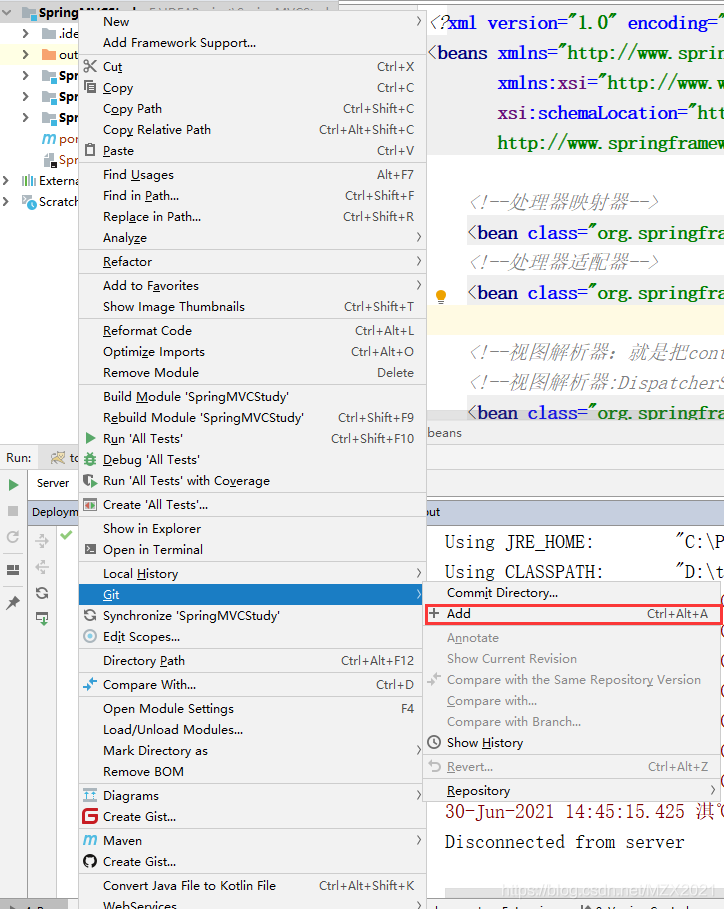Click the rerun gray circular arrow icon
The width and height of the screenshot is (724, 909).
(x=13, y=537)
